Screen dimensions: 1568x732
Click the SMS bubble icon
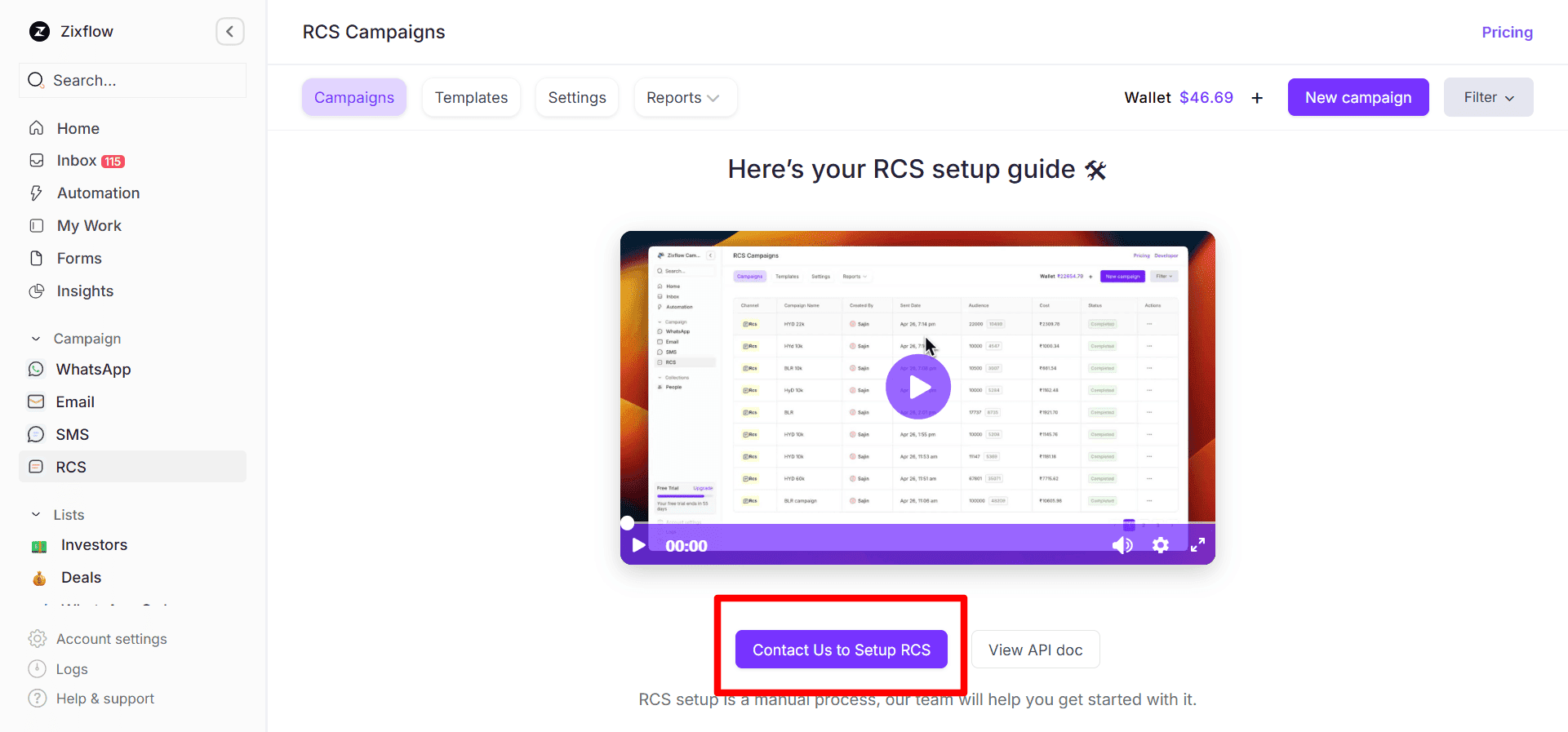click(x=36, y=434)
